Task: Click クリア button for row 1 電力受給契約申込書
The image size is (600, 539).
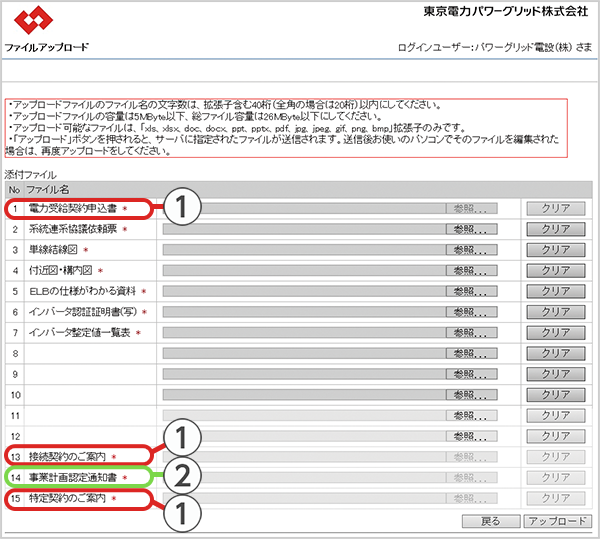Action: (x=556, y=208)
